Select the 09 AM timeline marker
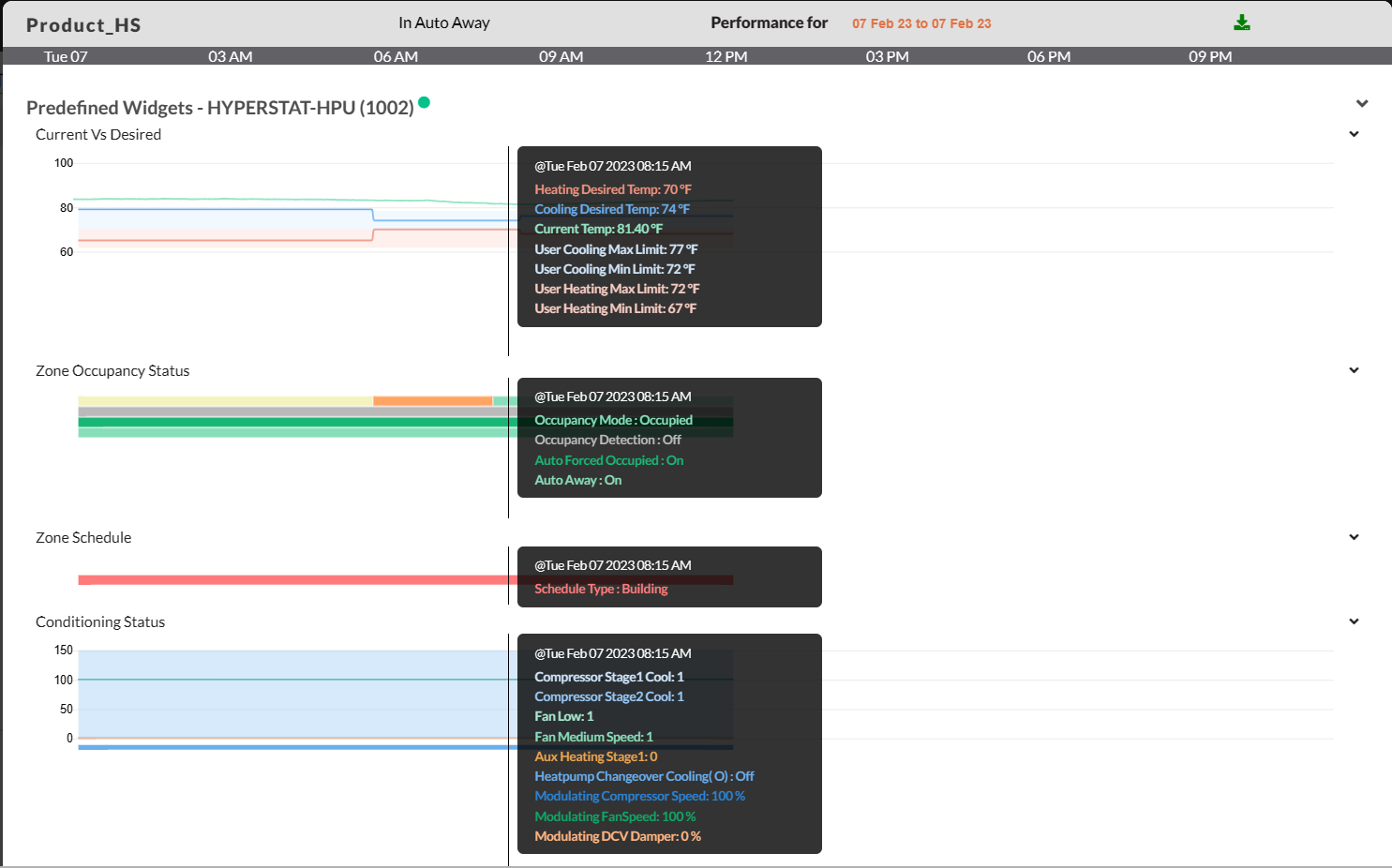 pyautogui.click(x=561, y=56)
